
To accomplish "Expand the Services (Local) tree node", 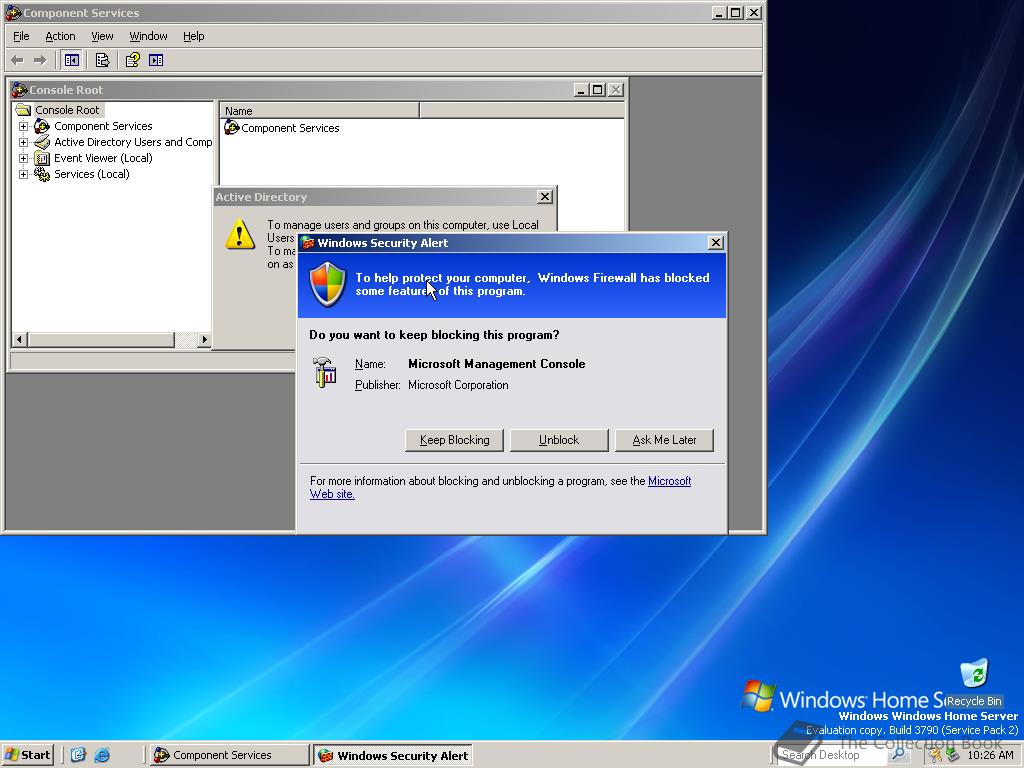I will click(24, 175).
